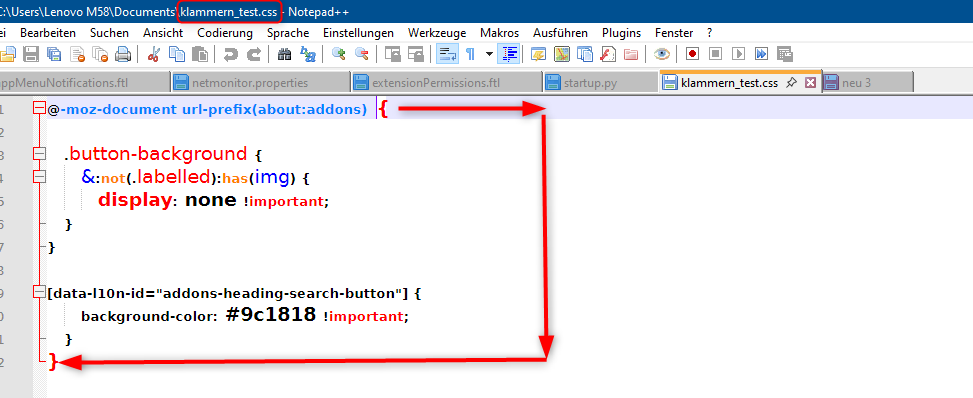The height and width of the screenshot is (398, 973).
Task: Click the 'display' property text
Action: click(134, 201)
